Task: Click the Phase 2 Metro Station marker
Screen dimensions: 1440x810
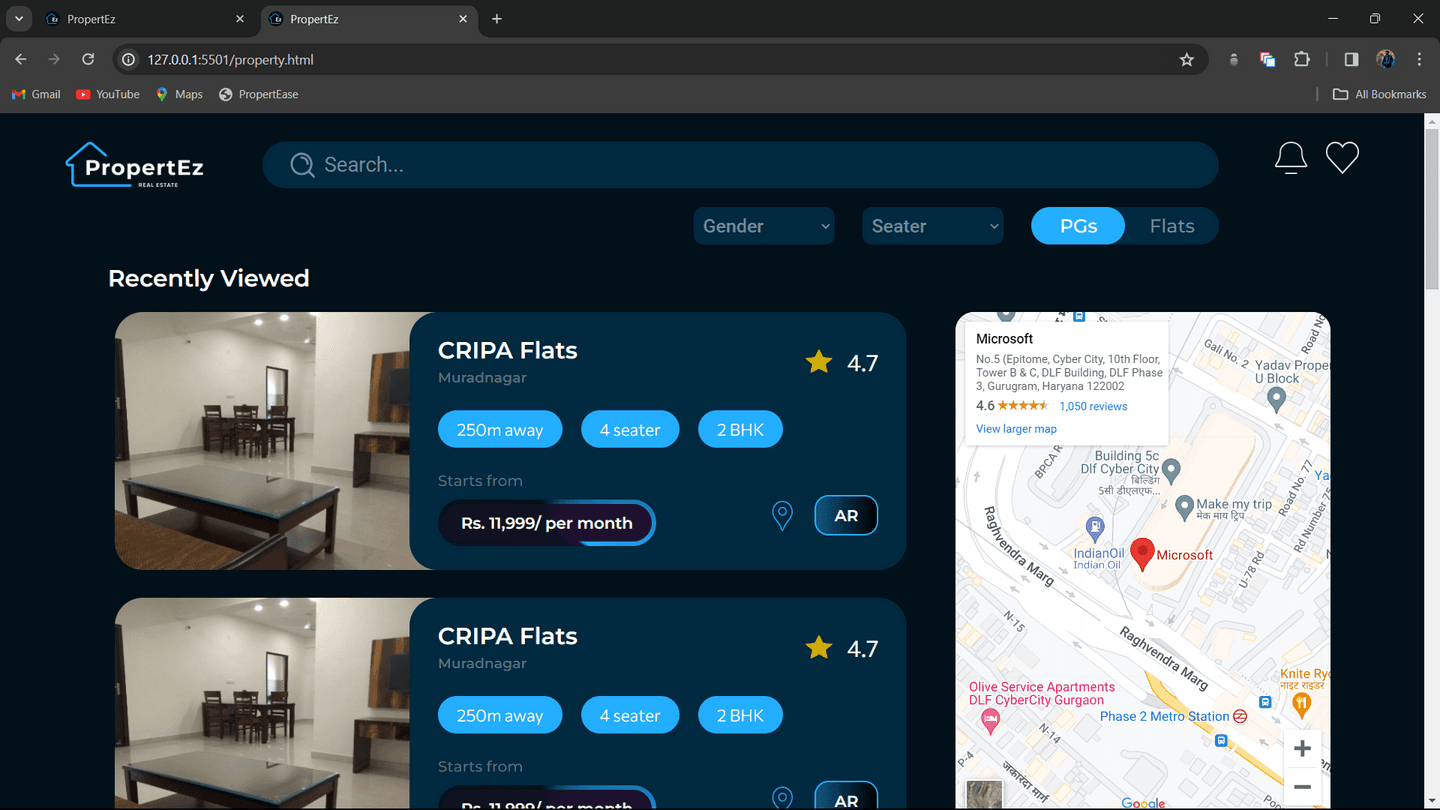Action: pyautogui.click(x=1239, y=716)
